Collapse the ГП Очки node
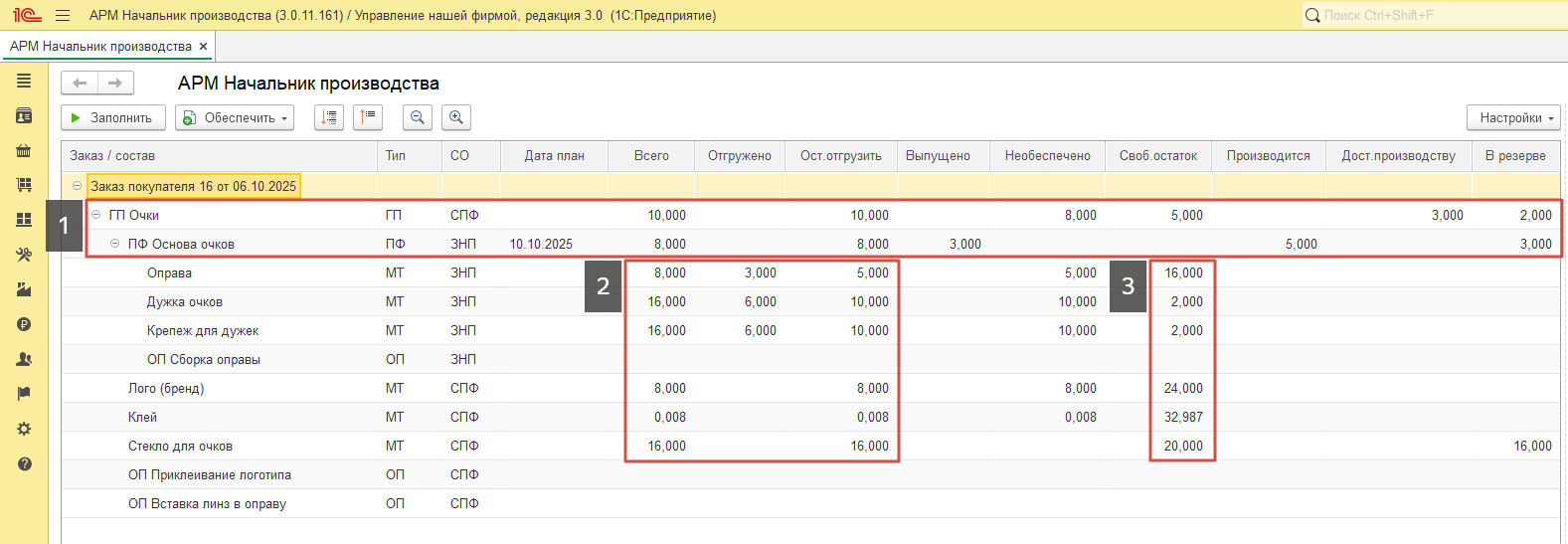Screen dimensions: 1568x544 click(95, 215)
